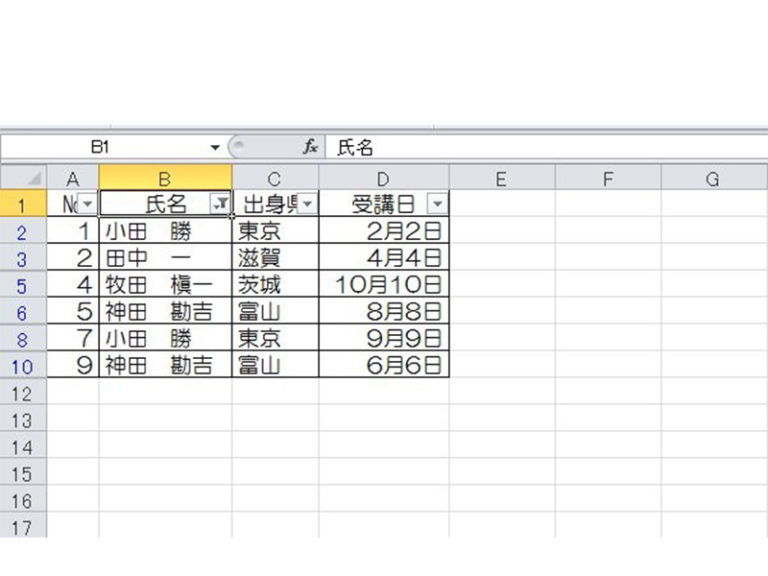Open the 受講日 filter dropdown arrow

tap(437, 204)
